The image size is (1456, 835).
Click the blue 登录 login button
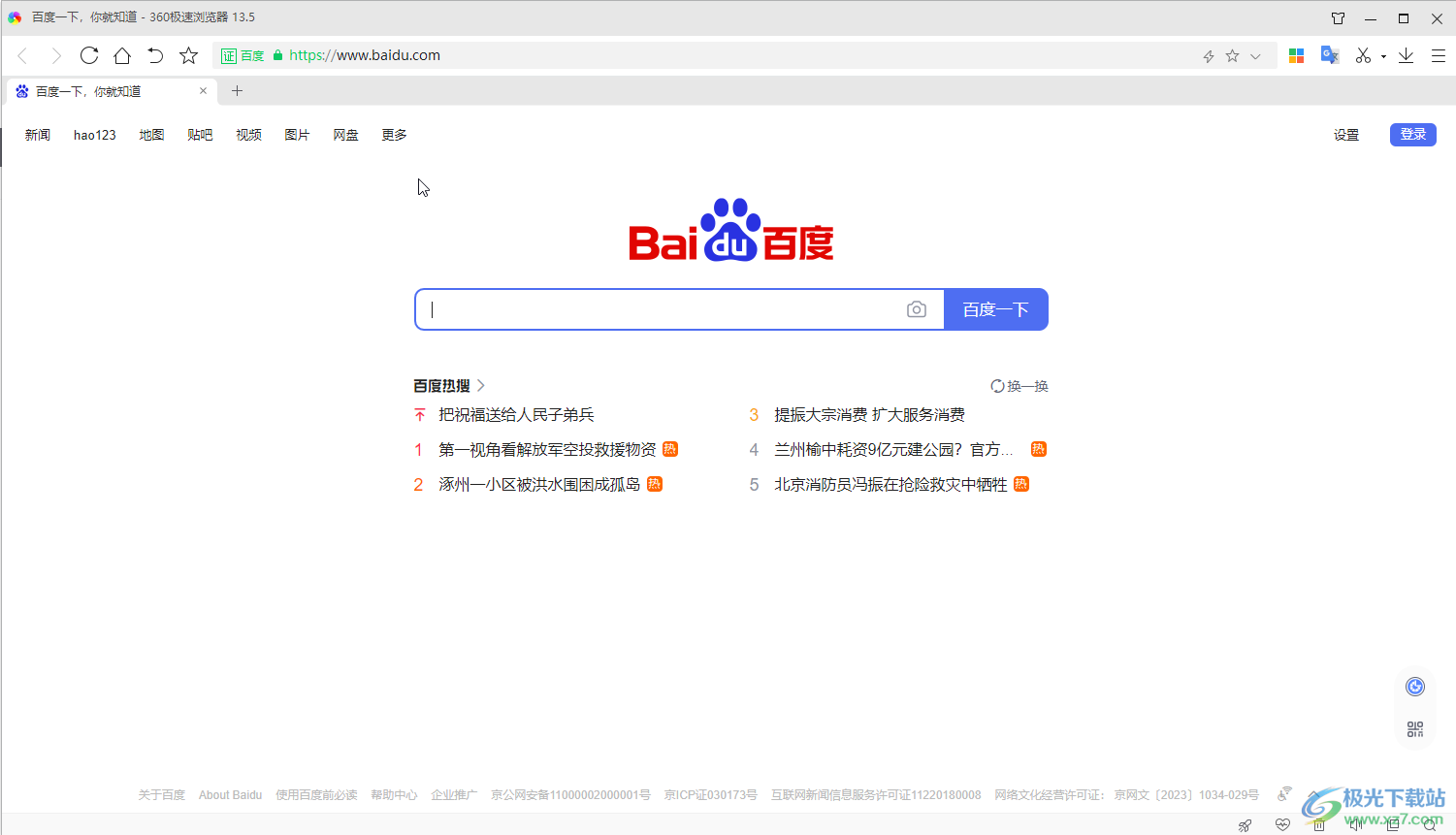click(x=1413, y=135)
